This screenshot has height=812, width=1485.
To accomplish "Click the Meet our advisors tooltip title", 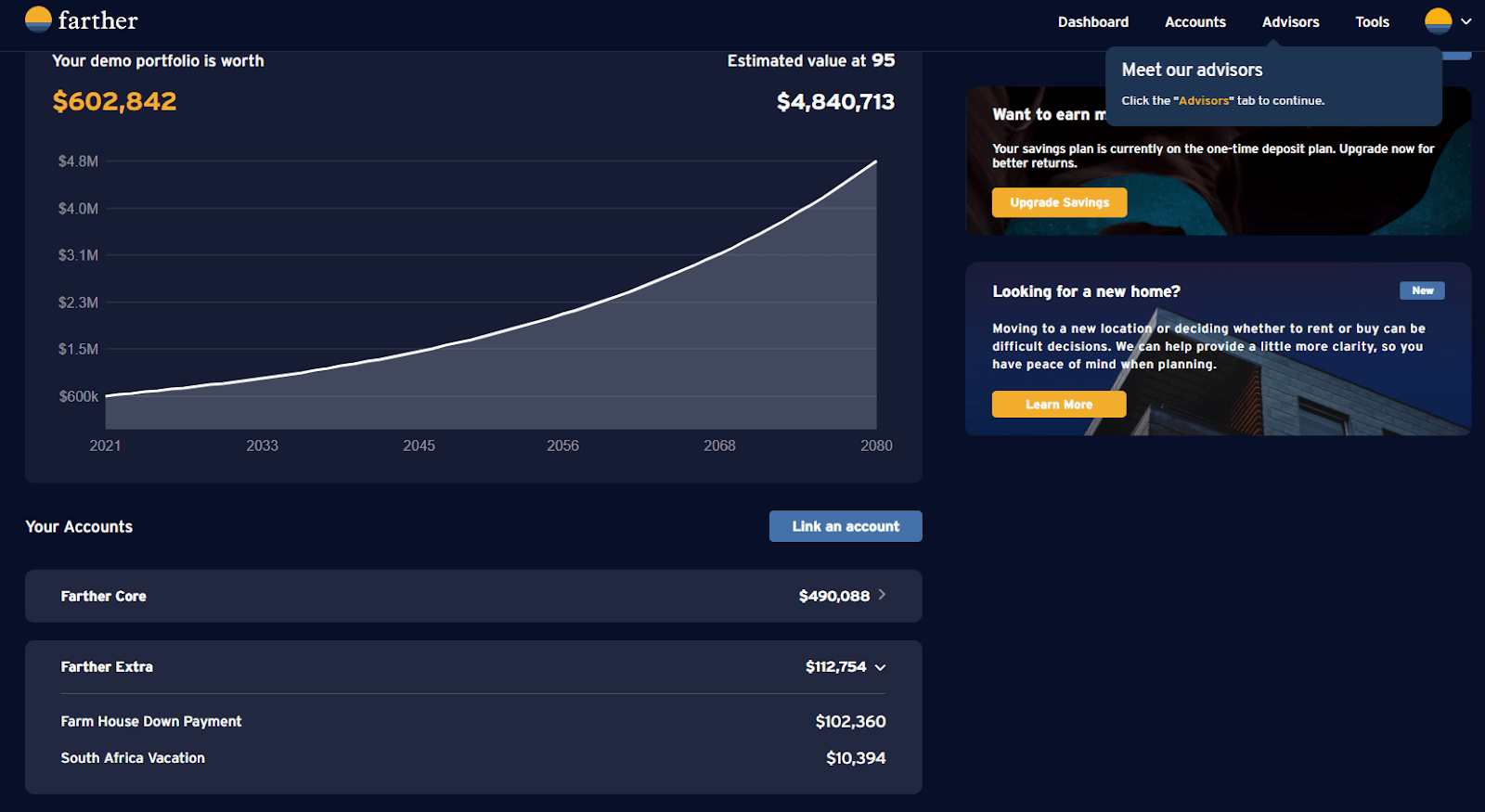I will 1192,71.
